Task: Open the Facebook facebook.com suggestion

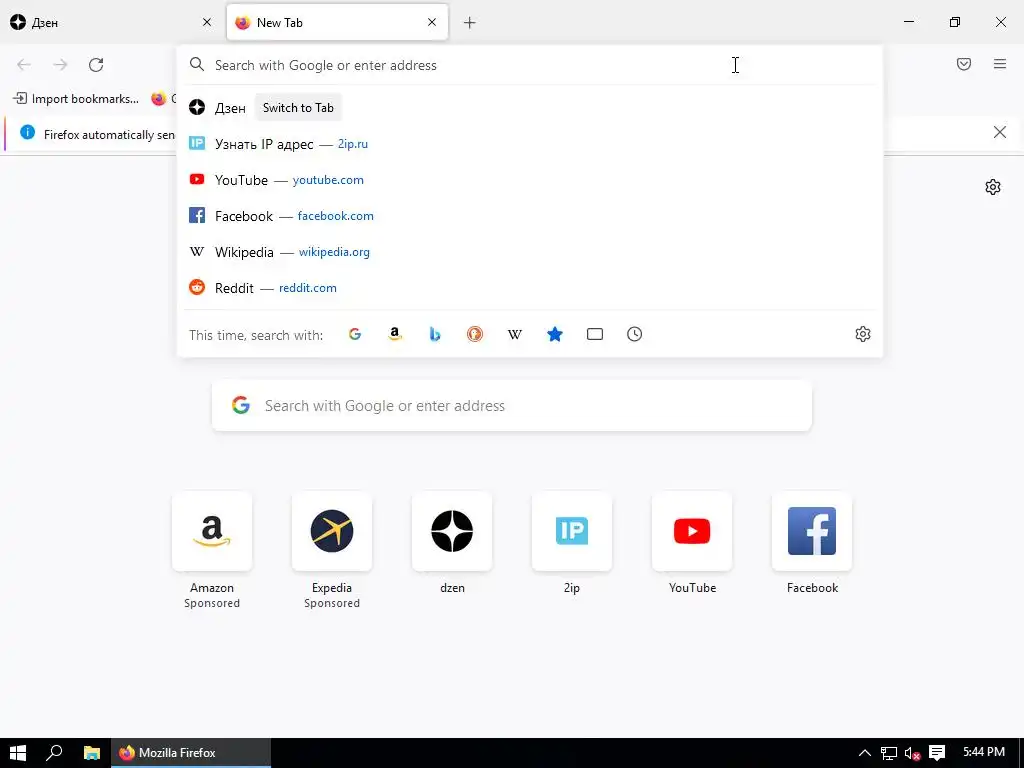Action: tap(530, 216)
